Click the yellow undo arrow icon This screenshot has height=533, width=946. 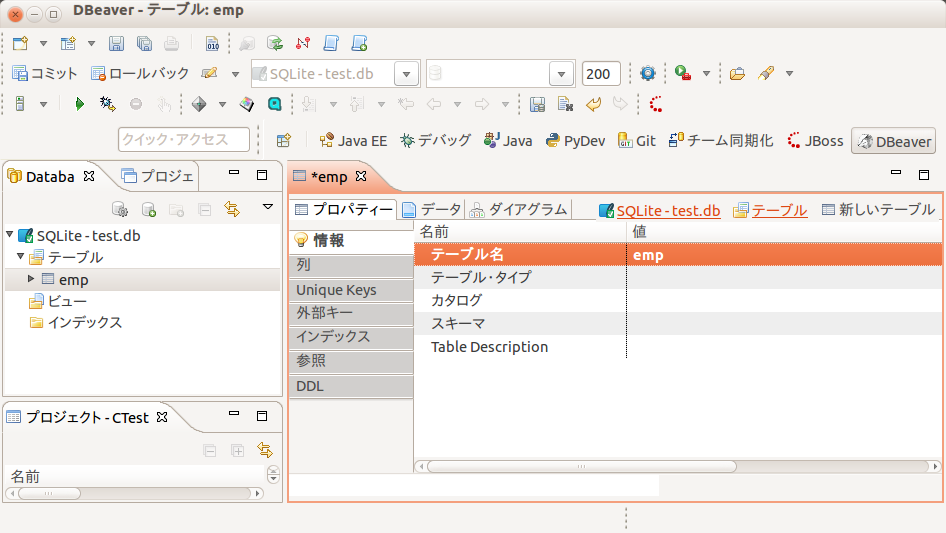(x=594, y=104)
